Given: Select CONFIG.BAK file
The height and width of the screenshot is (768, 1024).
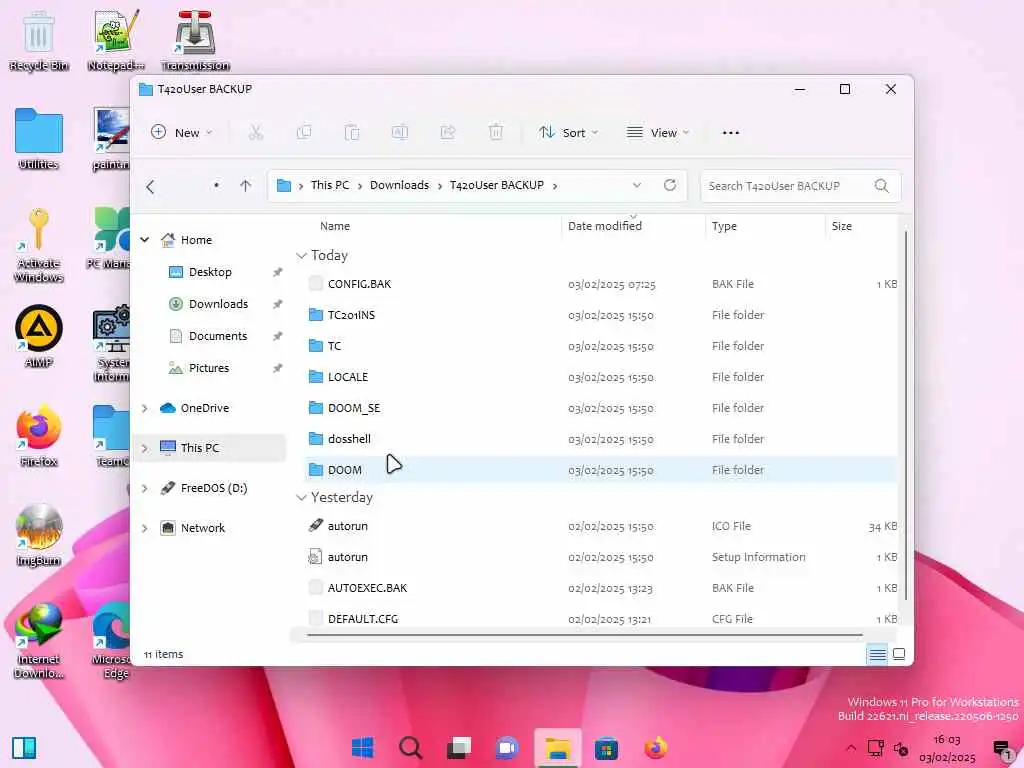Looking at the screenshot, I should [x=601, y=284].
